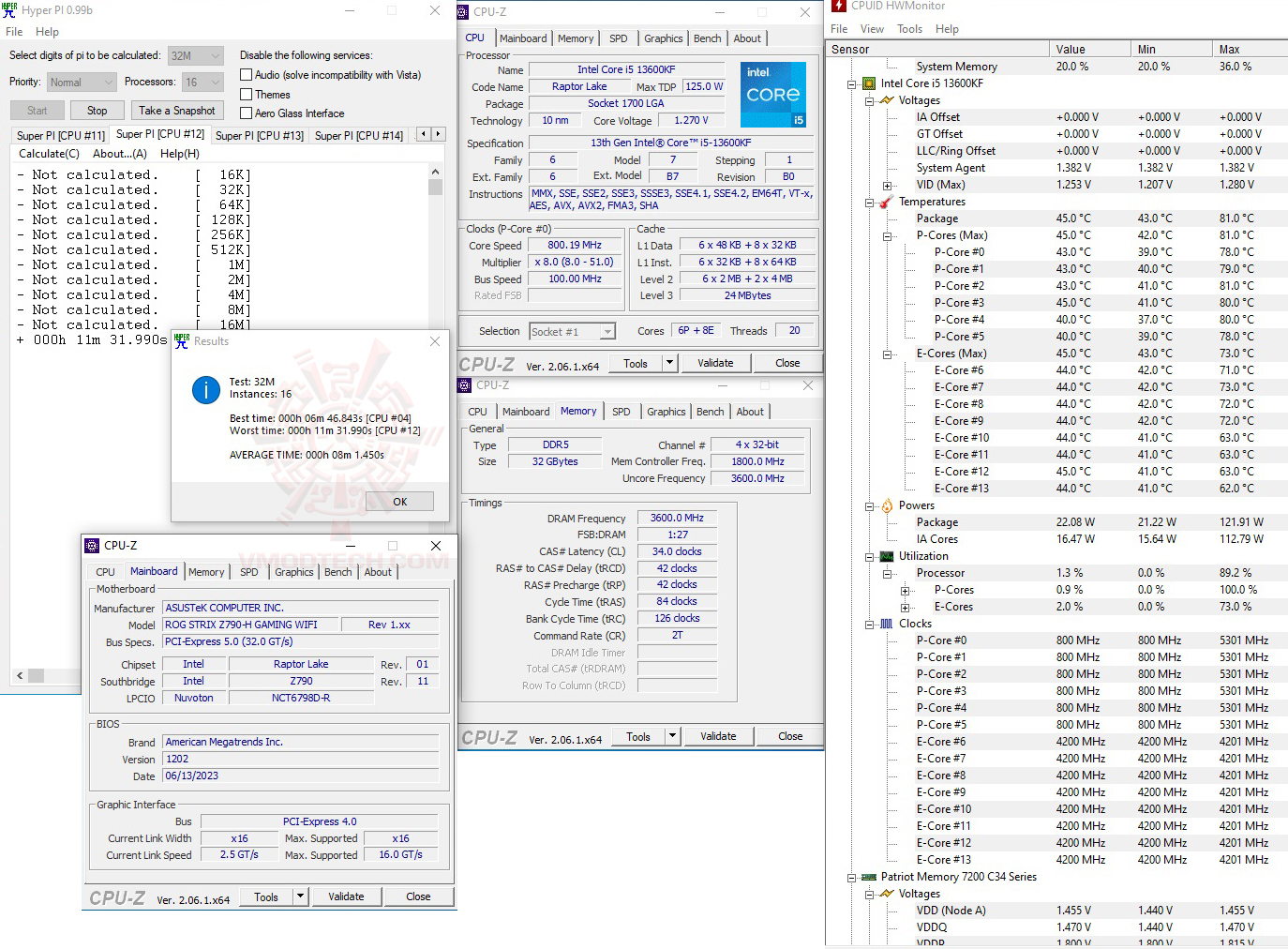Open the Socket #1 selection dropdown
Viewport: 1288px width, 949px height.
click(x=572, y=332)
